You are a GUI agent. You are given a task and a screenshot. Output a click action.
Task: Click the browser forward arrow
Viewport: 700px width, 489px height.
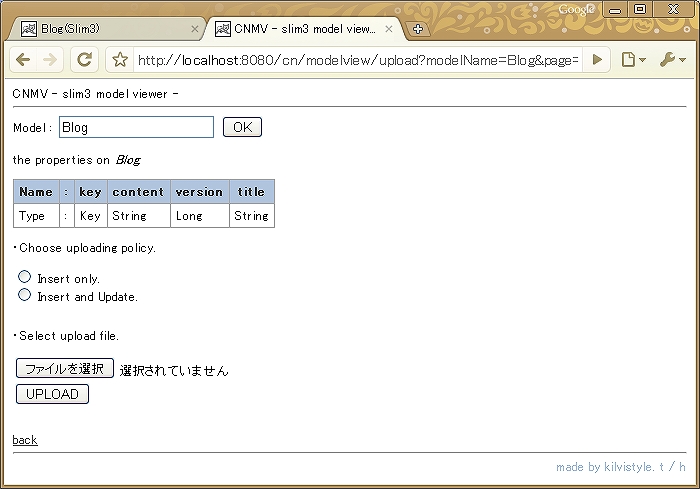pyautogui.click(x=50, y=59)
